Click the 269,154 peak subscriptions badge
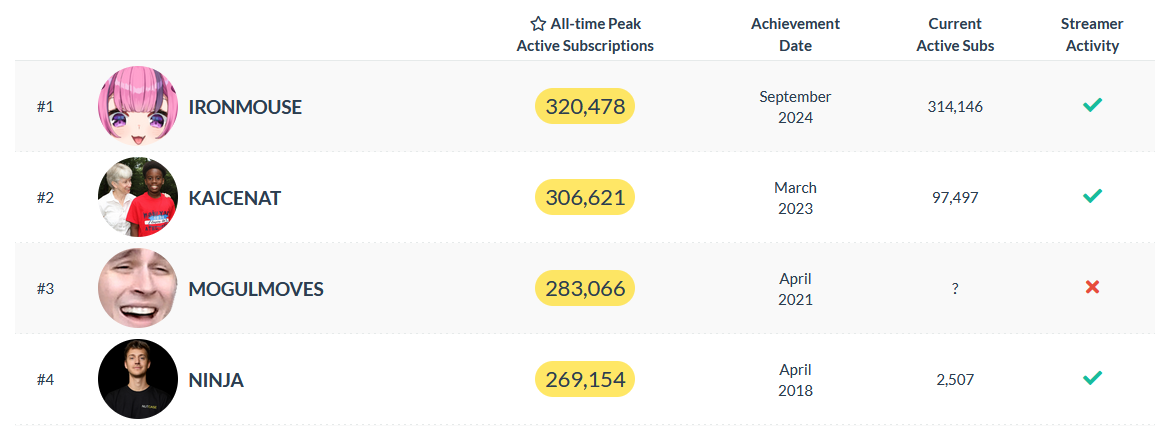The height and width of the screenshot is (426, 1176). coord(585,380)
